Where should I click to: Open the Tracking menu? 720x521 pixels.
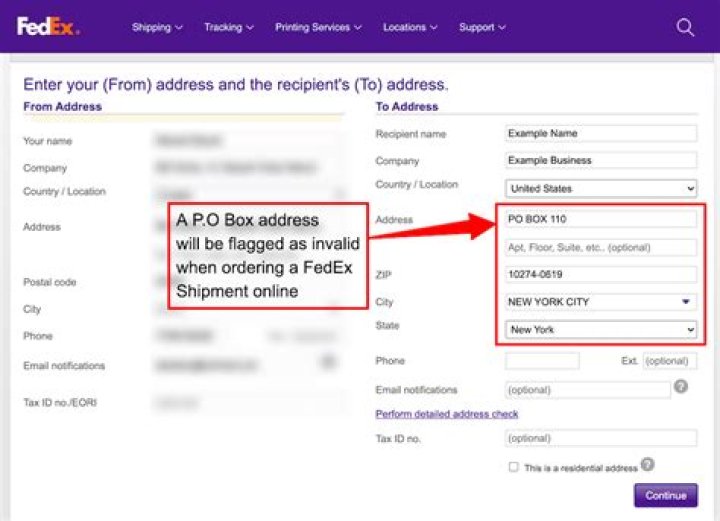coord(229,28)
